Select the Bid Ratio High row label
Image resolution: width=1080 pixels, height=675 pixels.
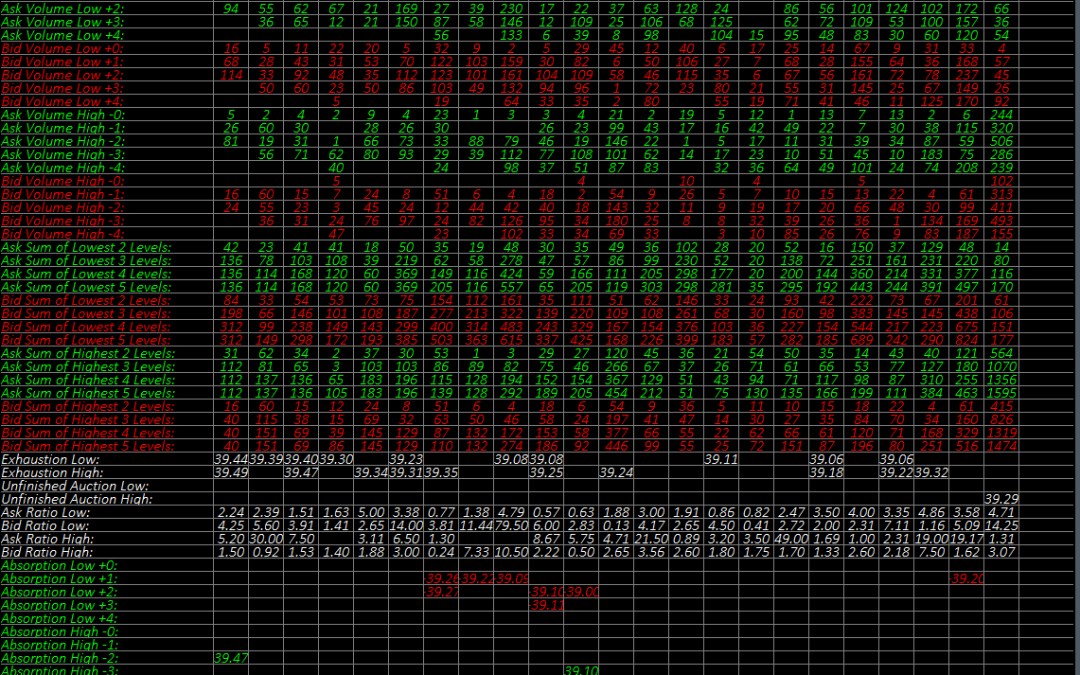[x=46, y=552]
